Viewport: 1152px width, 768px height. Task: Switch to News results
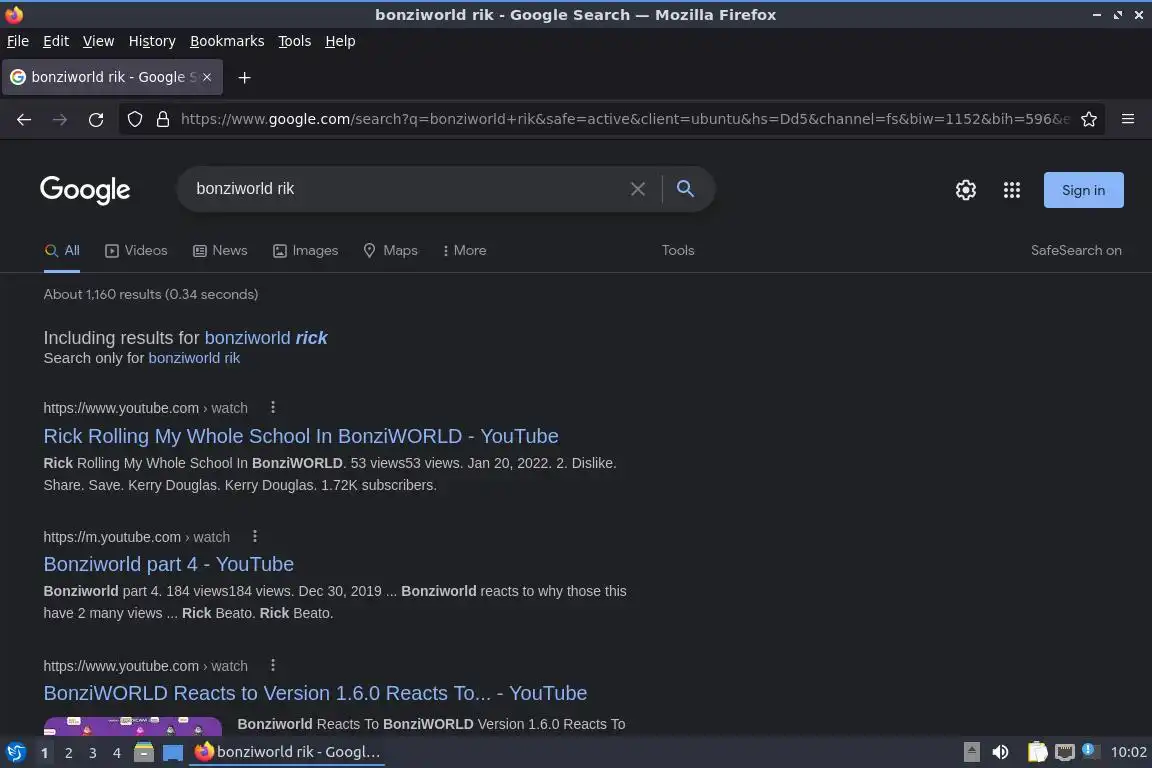[220, 251]
